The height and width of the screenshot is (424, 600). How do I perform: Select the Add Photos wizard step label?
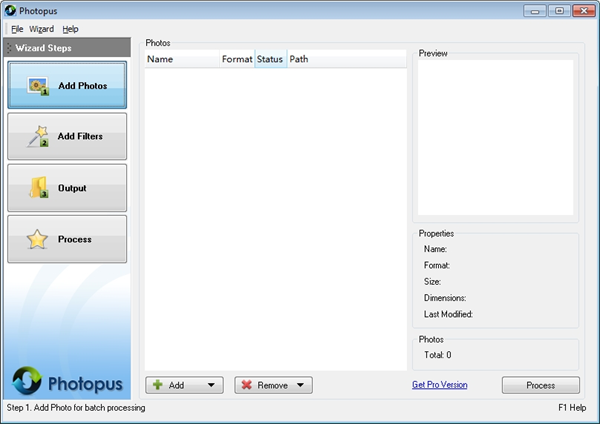pyautogui.click(x=83, y=86)
